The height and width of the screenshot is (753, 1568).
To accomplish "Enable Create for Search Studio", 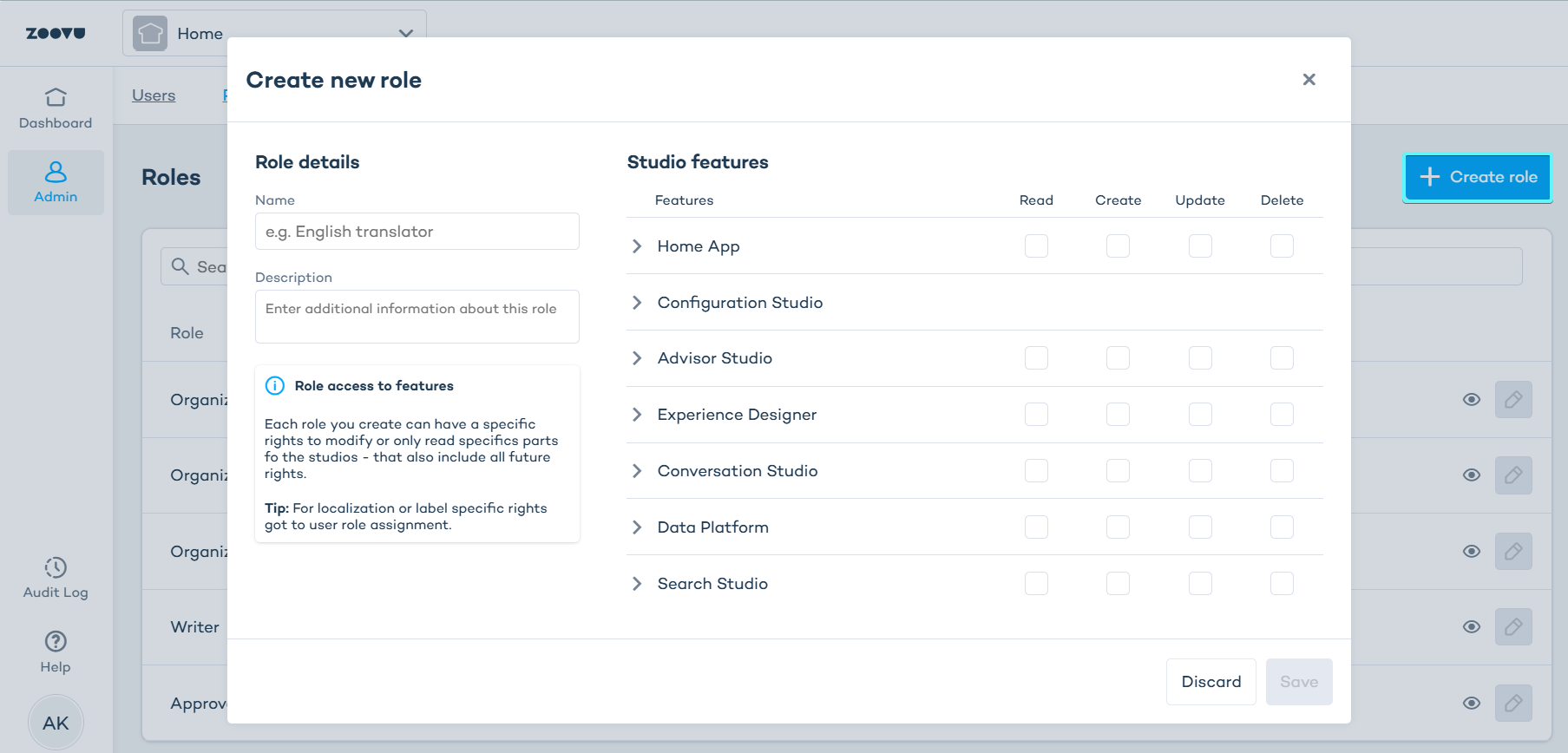I will (1118, 584).
